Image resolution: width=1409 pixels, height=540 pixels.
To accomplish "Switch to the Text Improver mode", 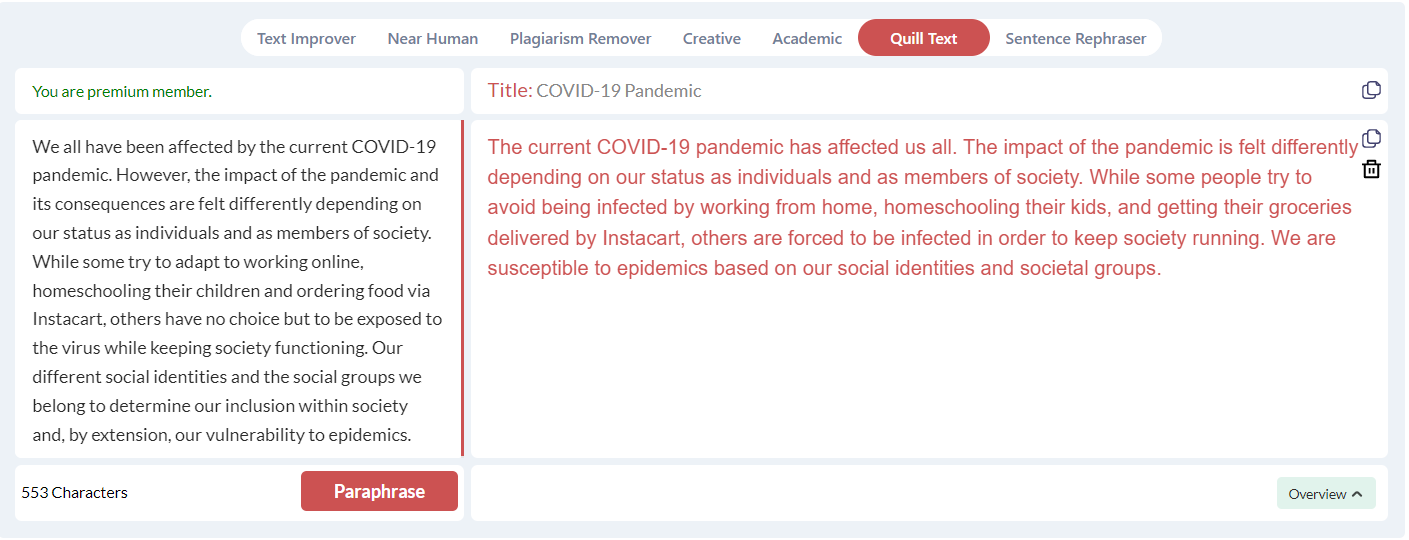I will tap(306, 38).
